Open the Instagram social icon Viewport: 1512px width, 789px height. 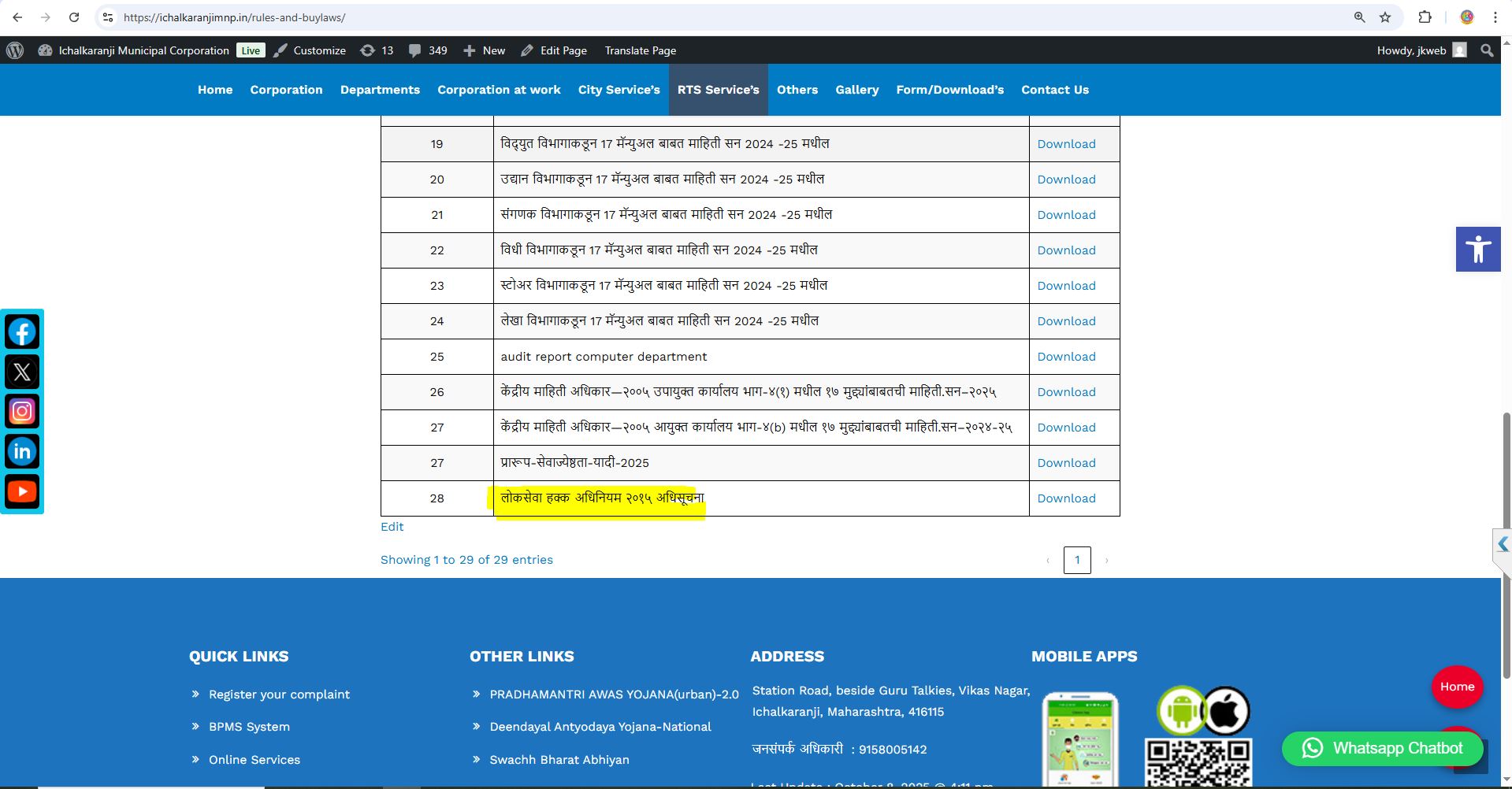22,412
